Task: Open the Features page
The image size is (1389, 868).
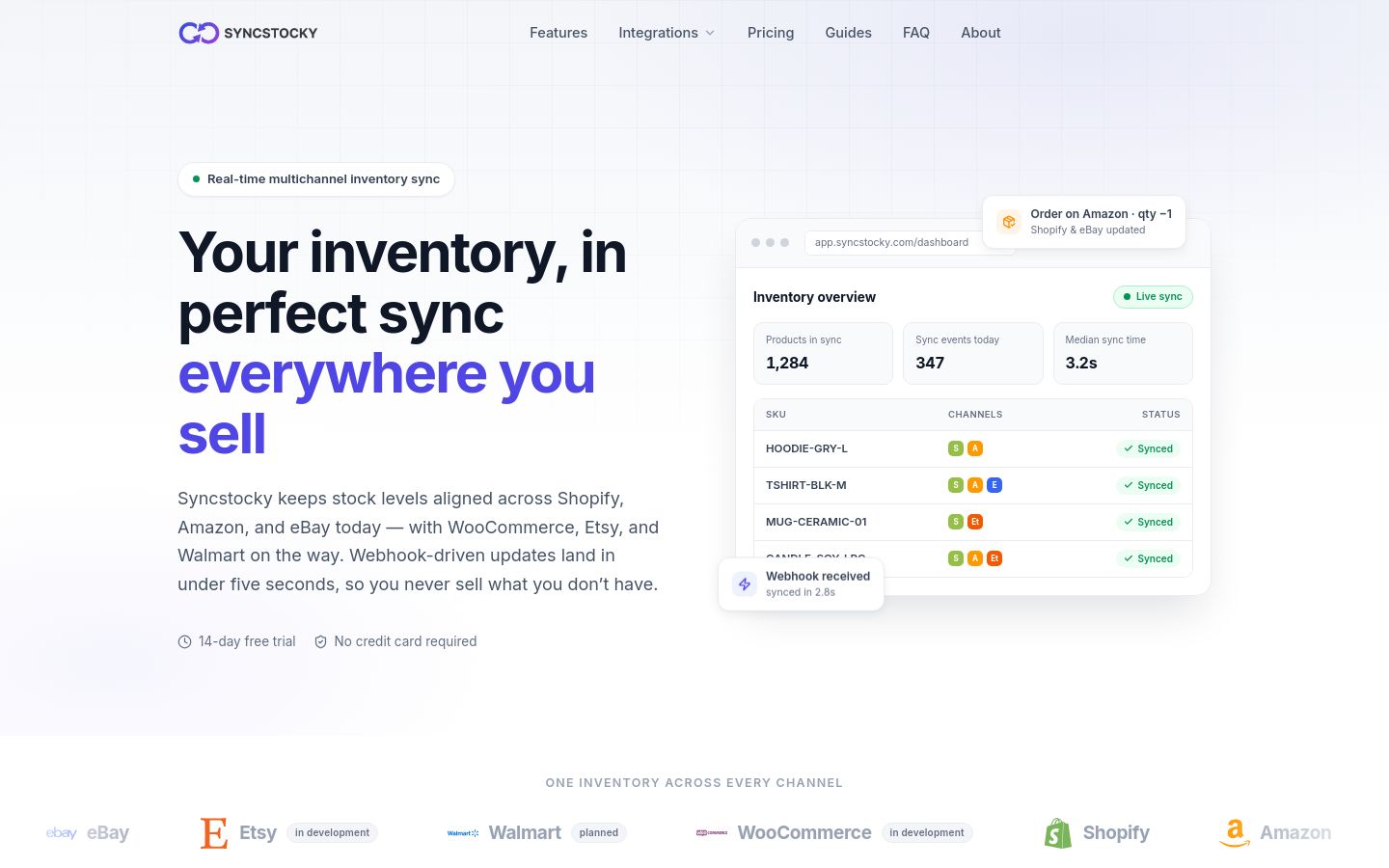Action: pos(558,33)
